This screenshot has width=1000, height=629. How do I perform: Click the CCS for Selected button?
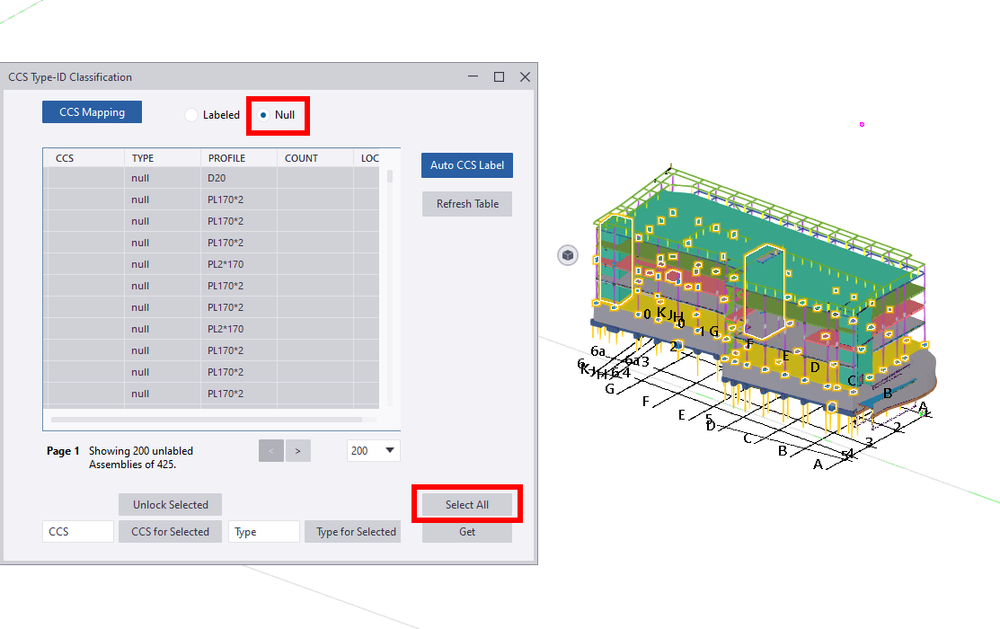point(170,531)
